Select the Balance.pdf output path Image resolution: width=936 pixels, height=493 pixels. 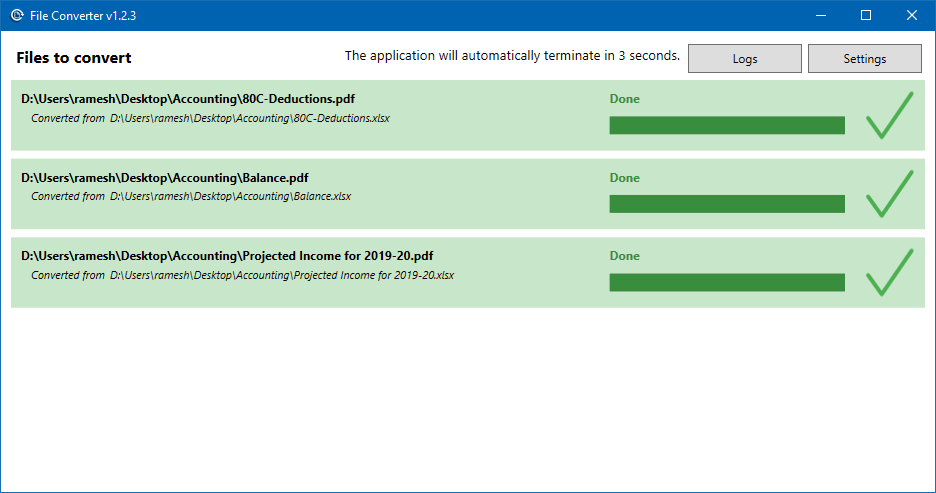click(x=165, y=178)
